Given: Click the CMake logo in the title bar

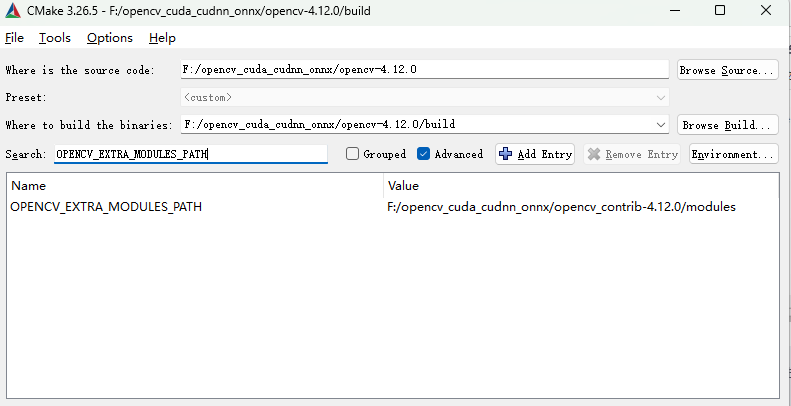Looking at the screenshot, I should click(12, 10).
